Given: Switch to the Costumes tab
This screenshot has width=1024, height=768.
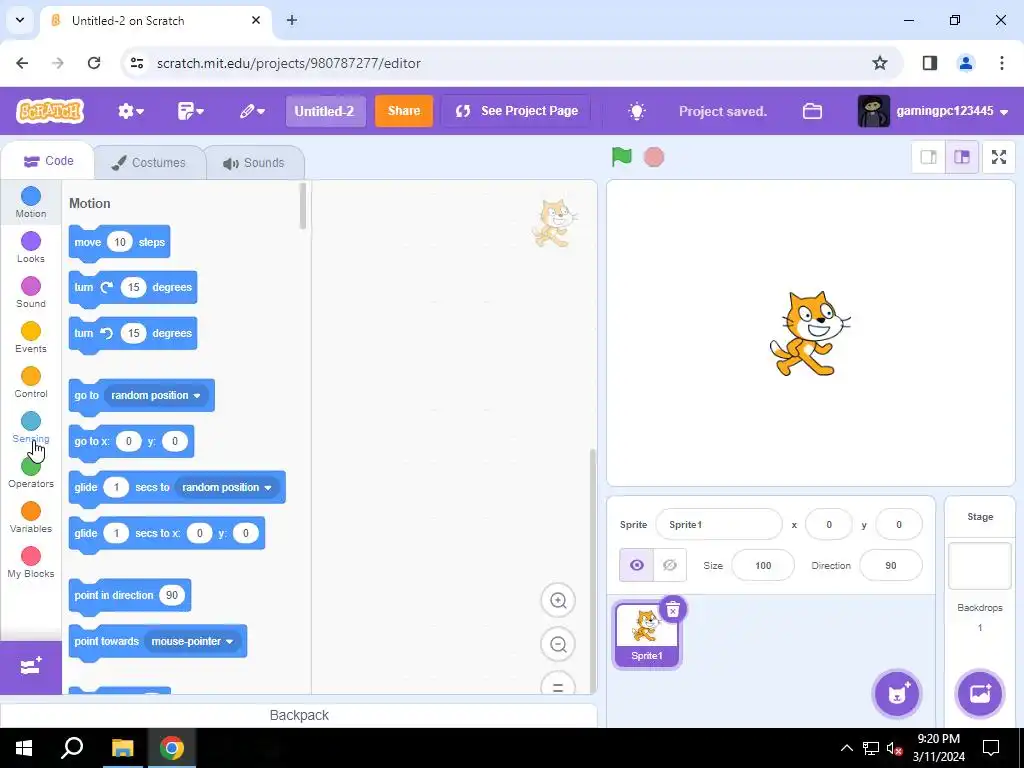Looking at the screenshot, I should click(x=149, y=163).
